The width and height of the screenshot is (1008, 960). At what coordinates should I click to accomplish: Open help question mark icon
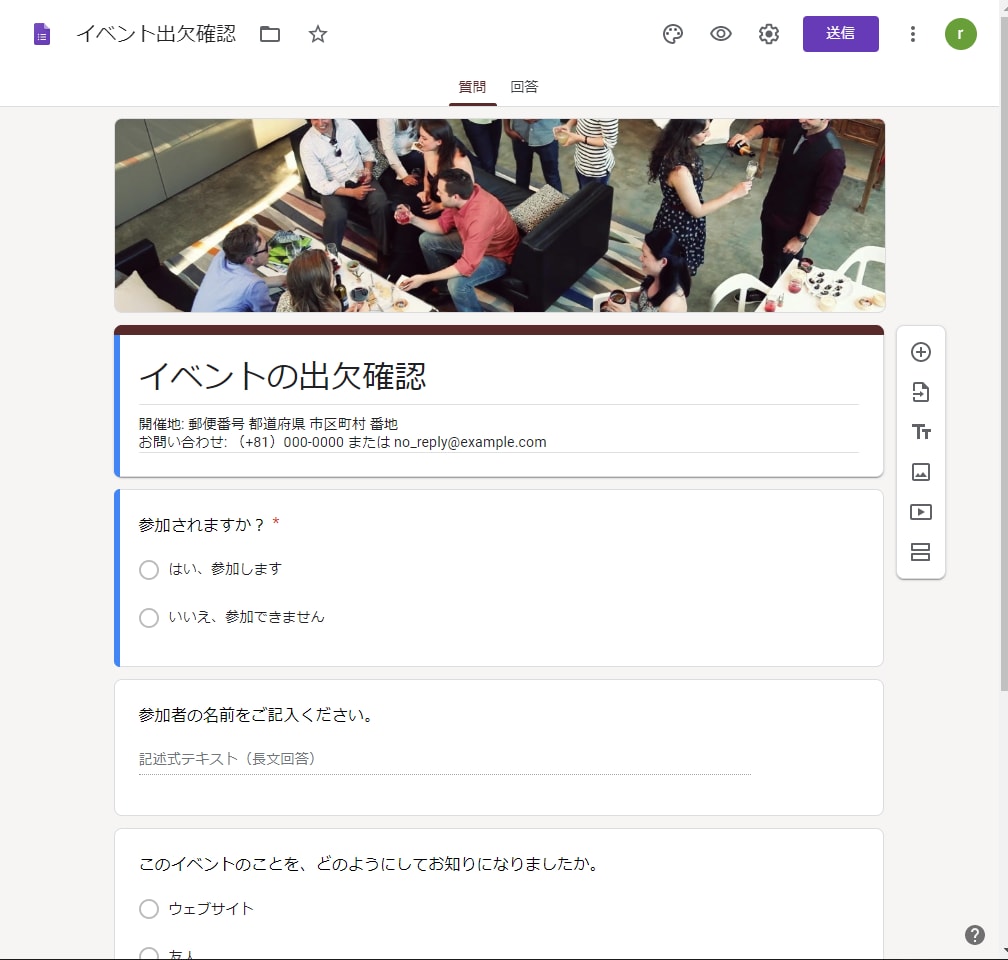[975, 935]
